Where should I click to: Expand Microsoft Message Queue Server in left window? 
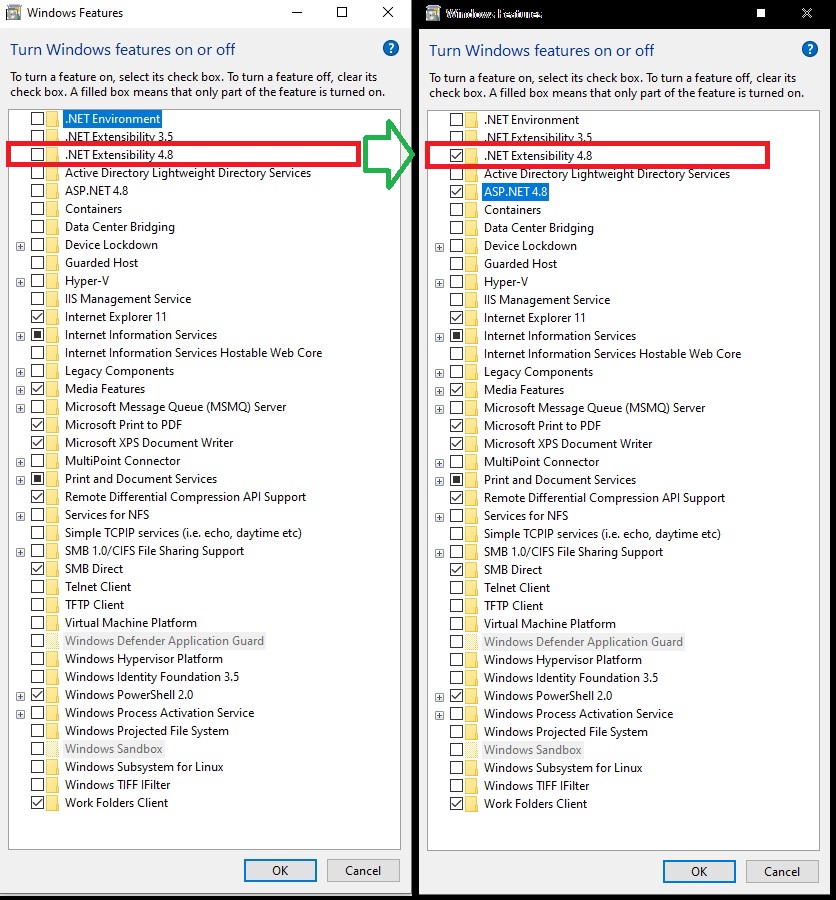click(x=21, y=409)
